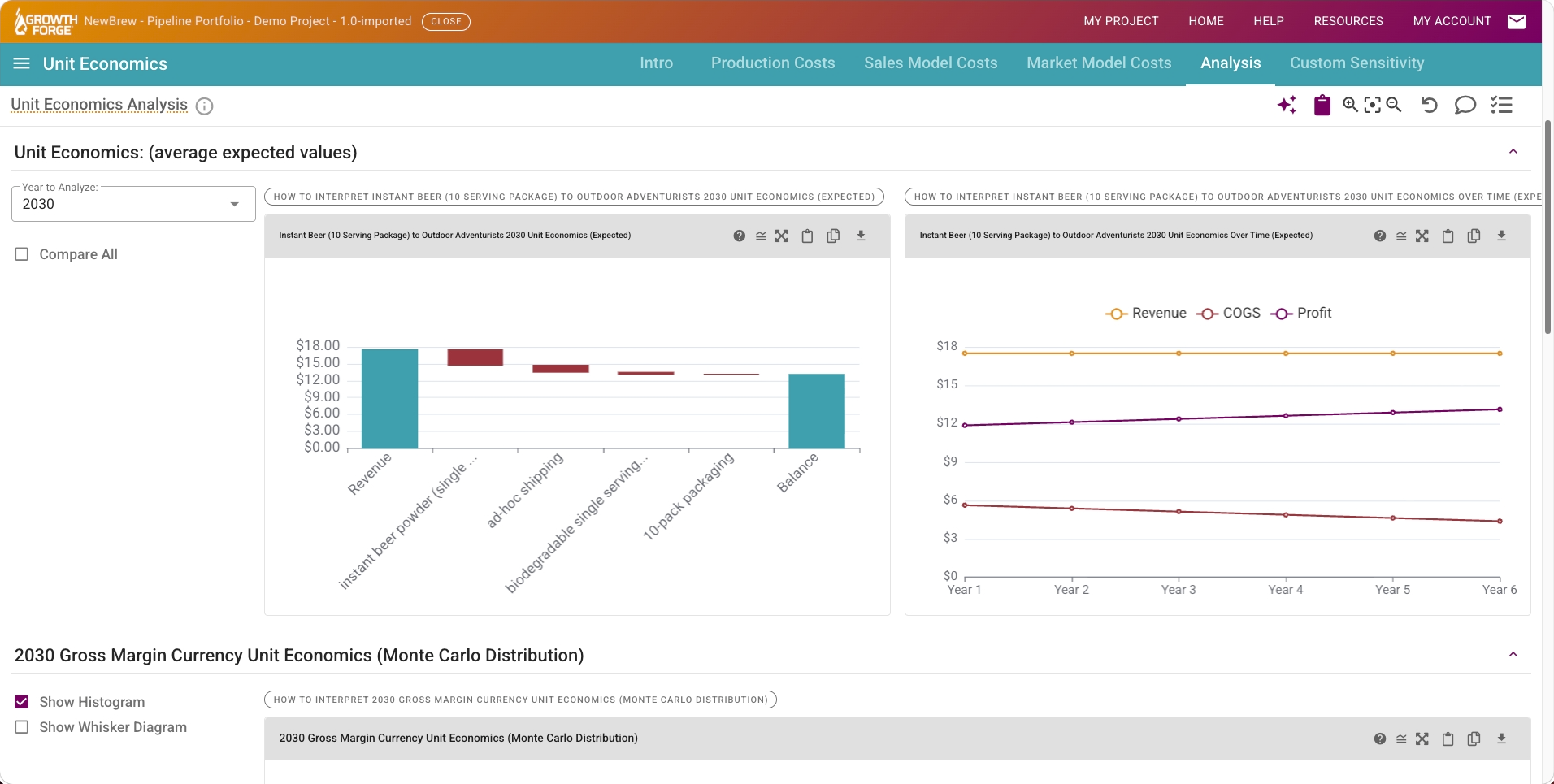Copy the Monte Carlo Distribution chart
The height and width of the screenshot is (784, 1554).
[x=1474, y=739]
